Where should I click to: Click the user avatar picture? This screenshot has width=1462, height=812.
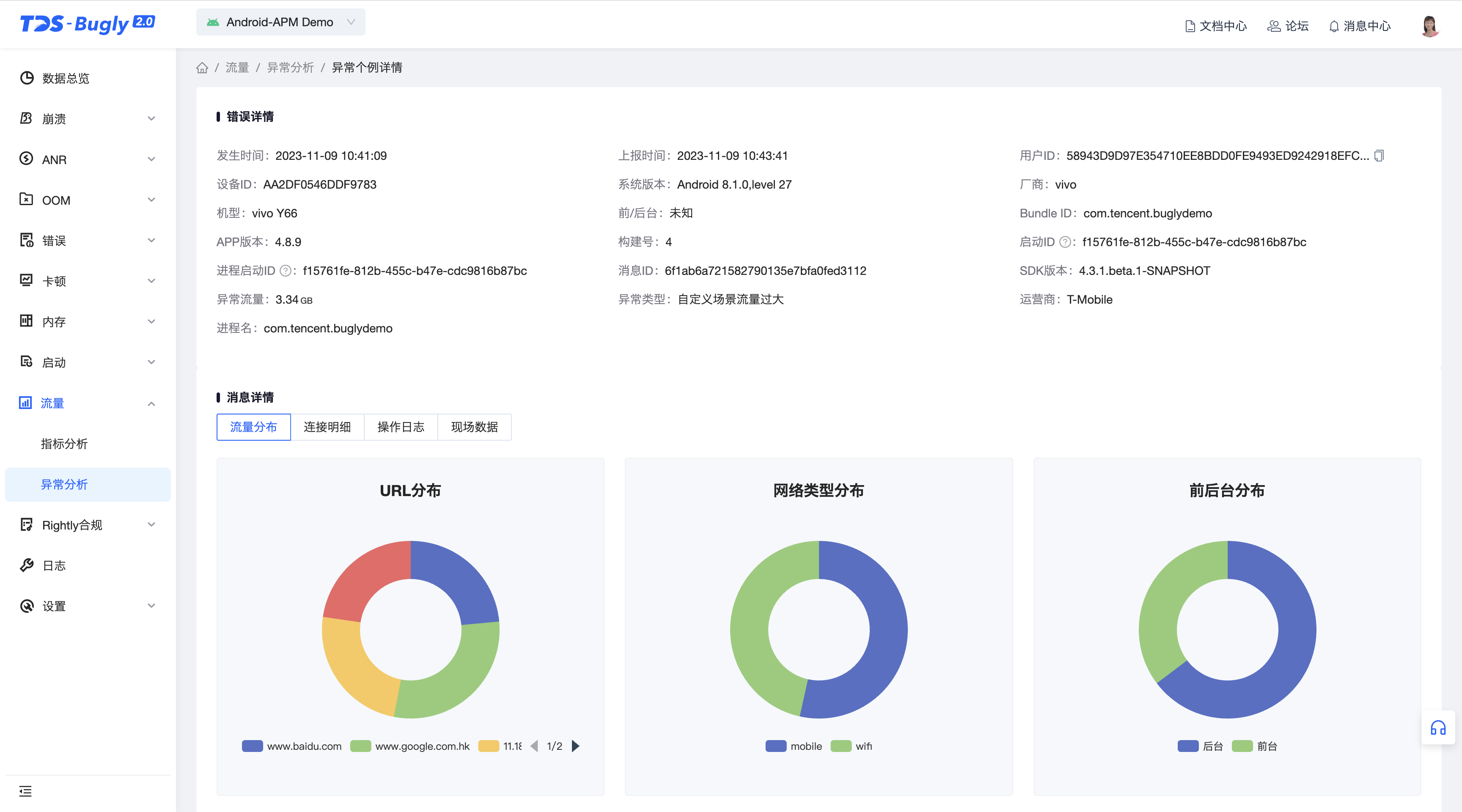pos(1430,26)
